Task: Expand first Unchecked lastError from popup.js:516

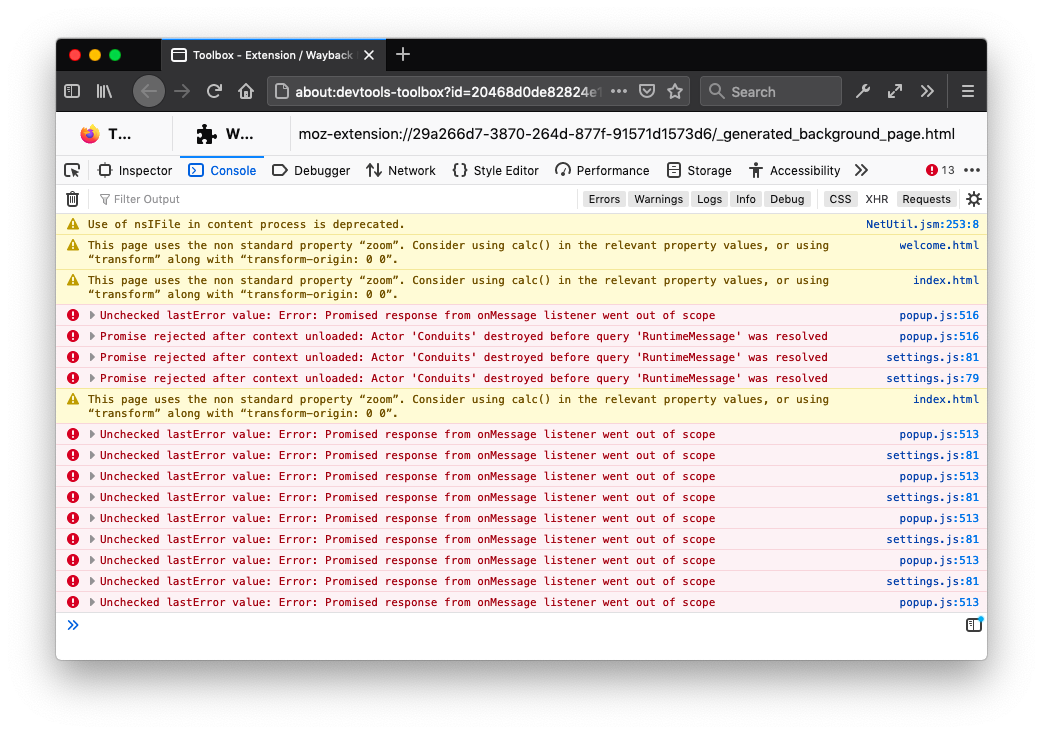Action: 92,315
